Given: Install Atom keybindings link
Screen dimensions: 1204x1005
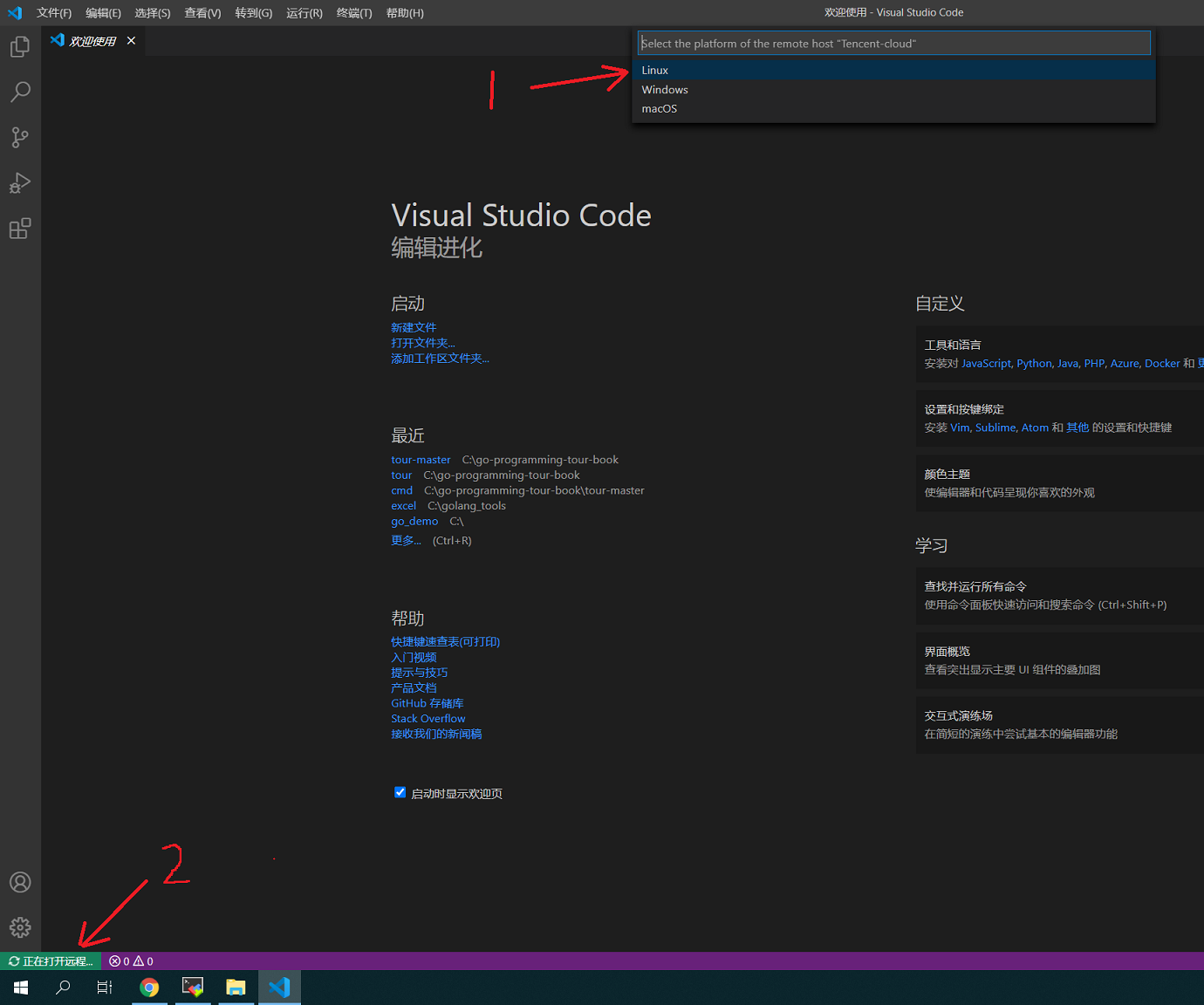Looking at the screenshot, I should click(1035, 427).
